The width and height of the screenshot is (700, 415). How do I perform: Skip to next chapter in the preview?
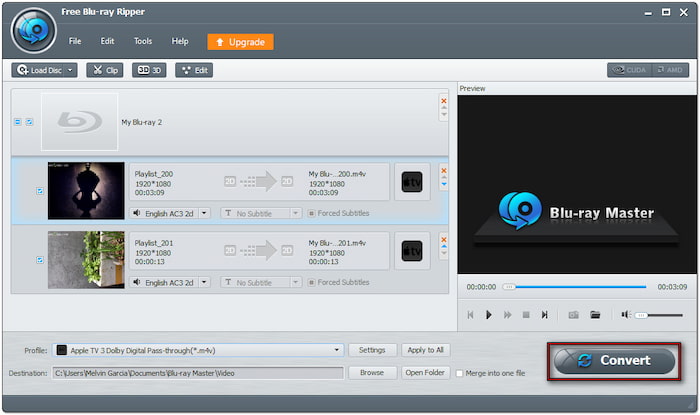click(x=545, y=314)
